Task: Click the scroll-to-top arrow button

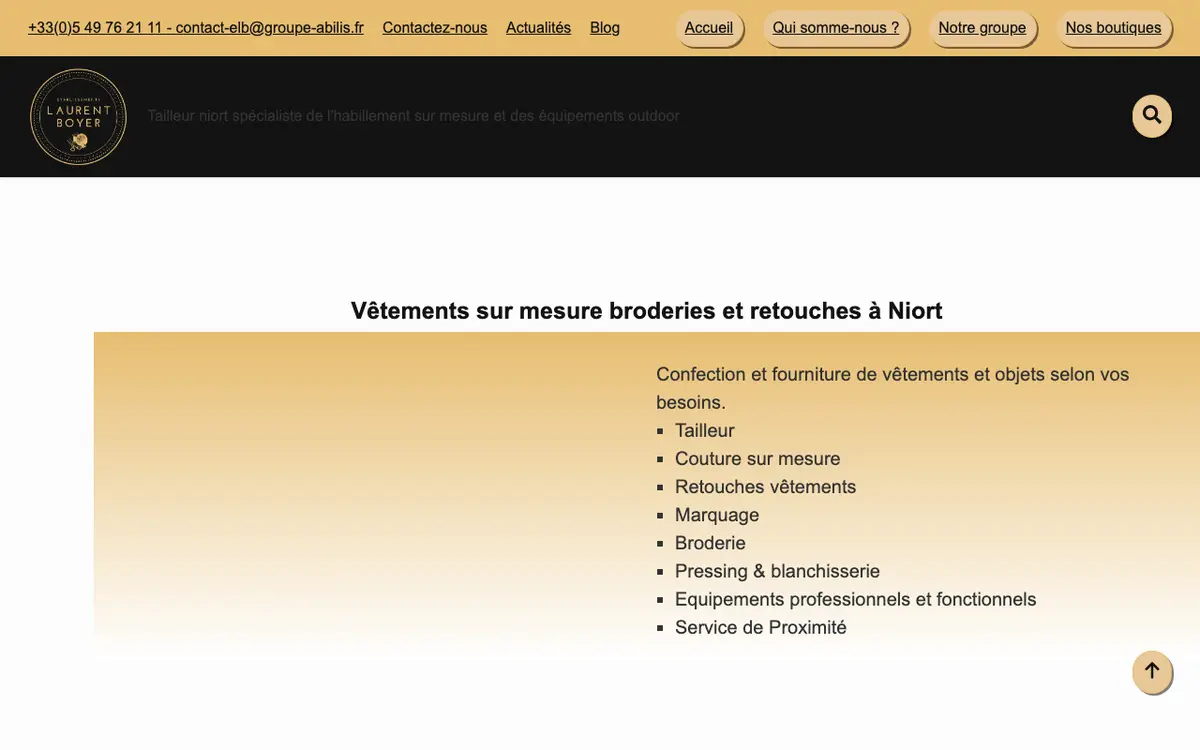Action: tap(1152, 671)
